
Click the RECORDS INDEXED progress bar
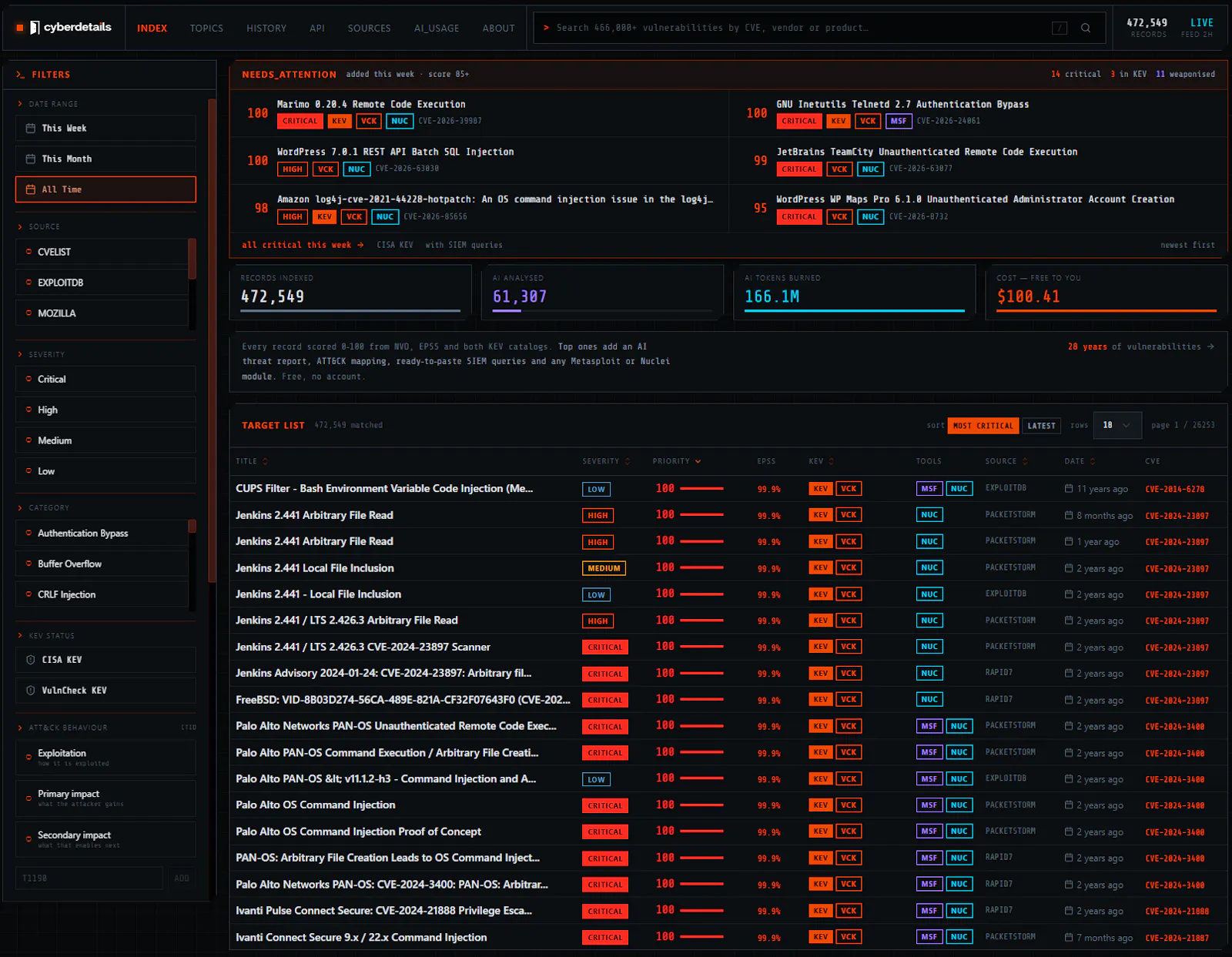(350, 311)
